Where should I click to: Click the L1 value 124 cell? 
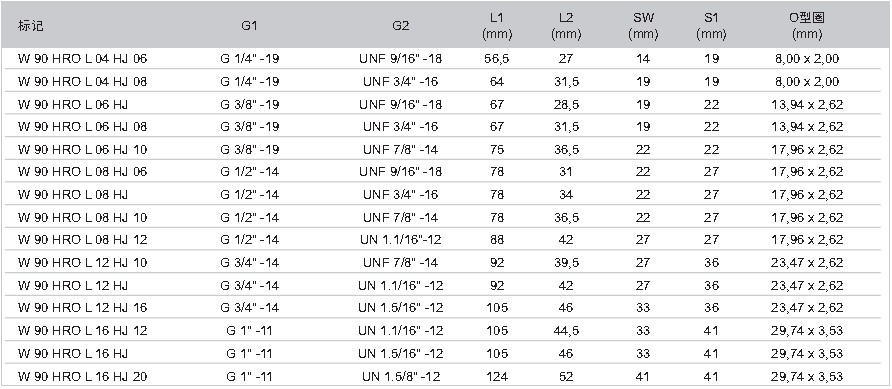click(x=497, y=376)
